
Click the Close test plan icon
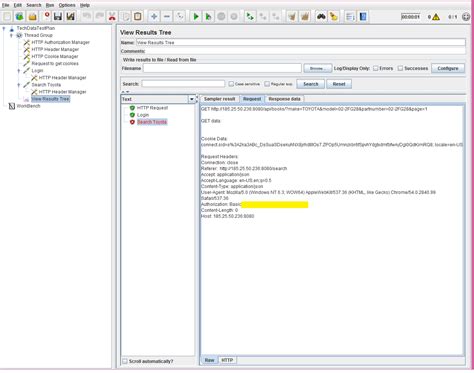pyautogui.click(x=46, y=16)
